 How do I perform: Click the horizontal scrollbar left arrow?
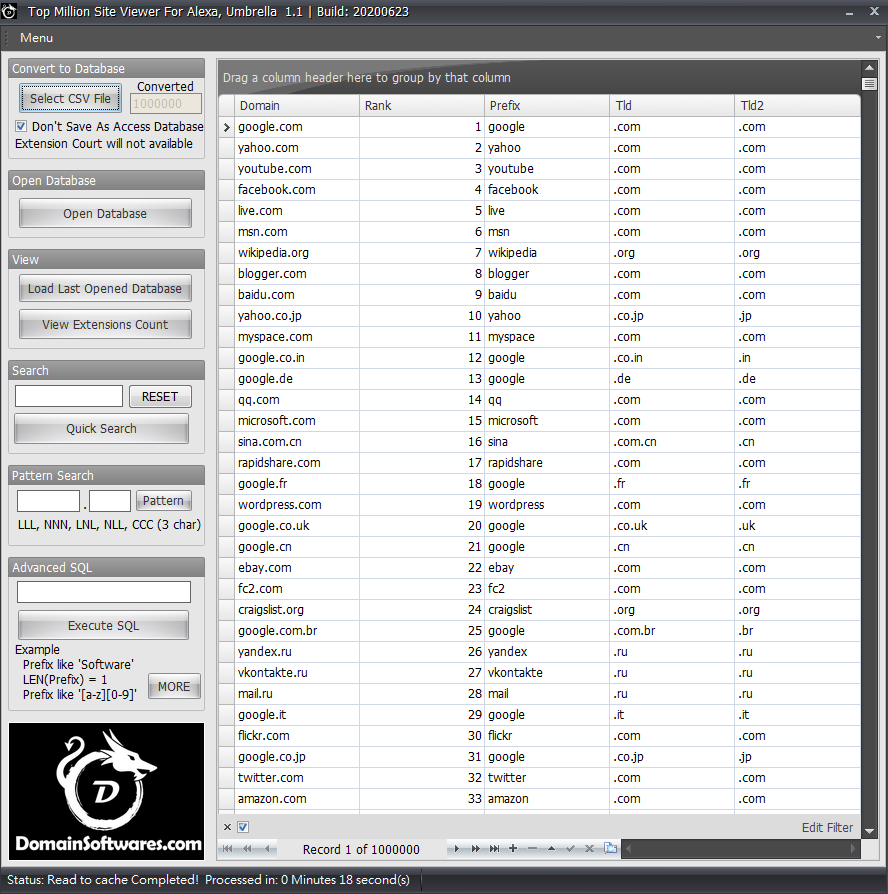coord(629,848)
